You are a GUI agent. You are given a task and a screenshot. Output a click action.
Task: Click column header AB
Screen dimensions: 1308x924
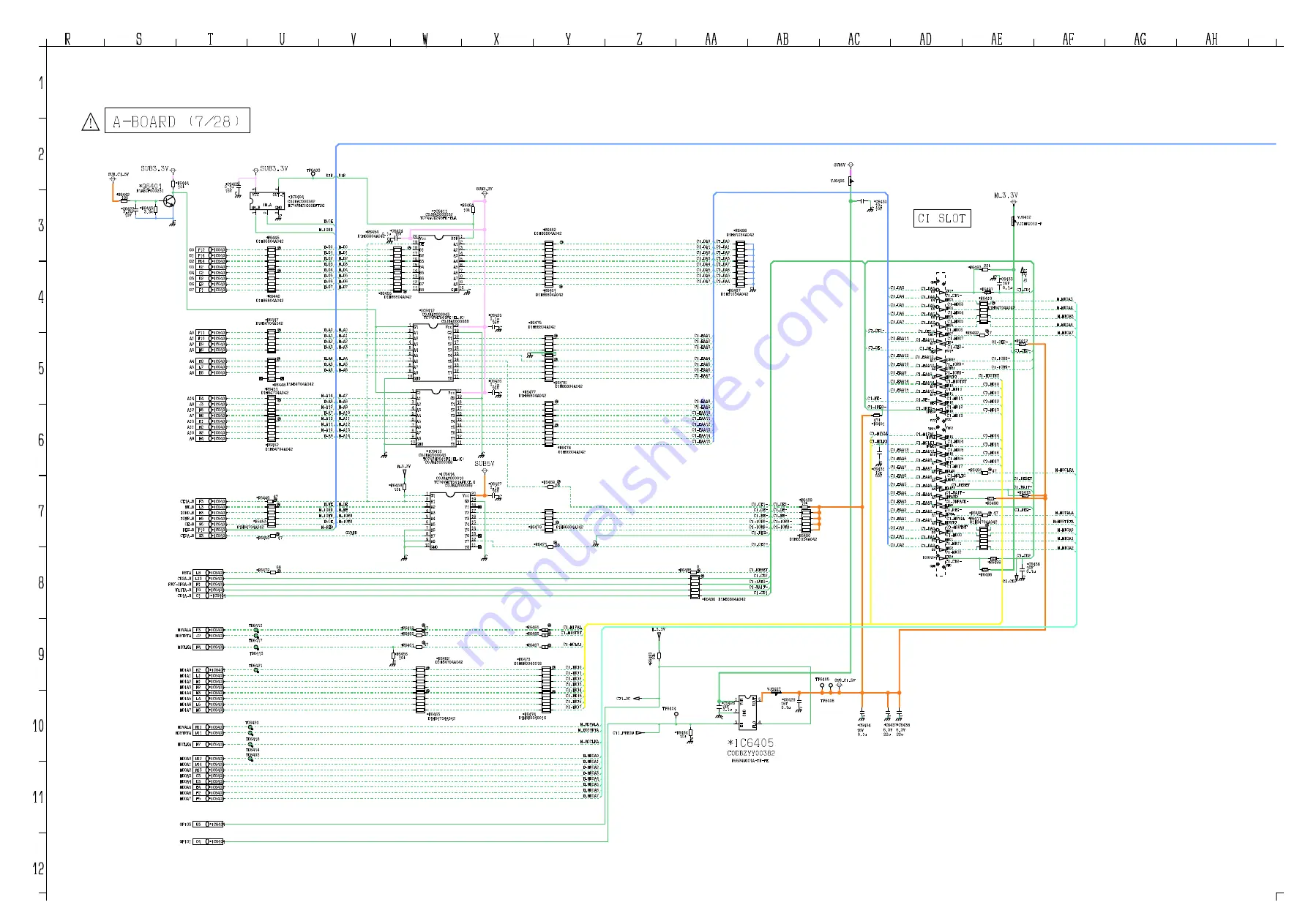point(782,40)
